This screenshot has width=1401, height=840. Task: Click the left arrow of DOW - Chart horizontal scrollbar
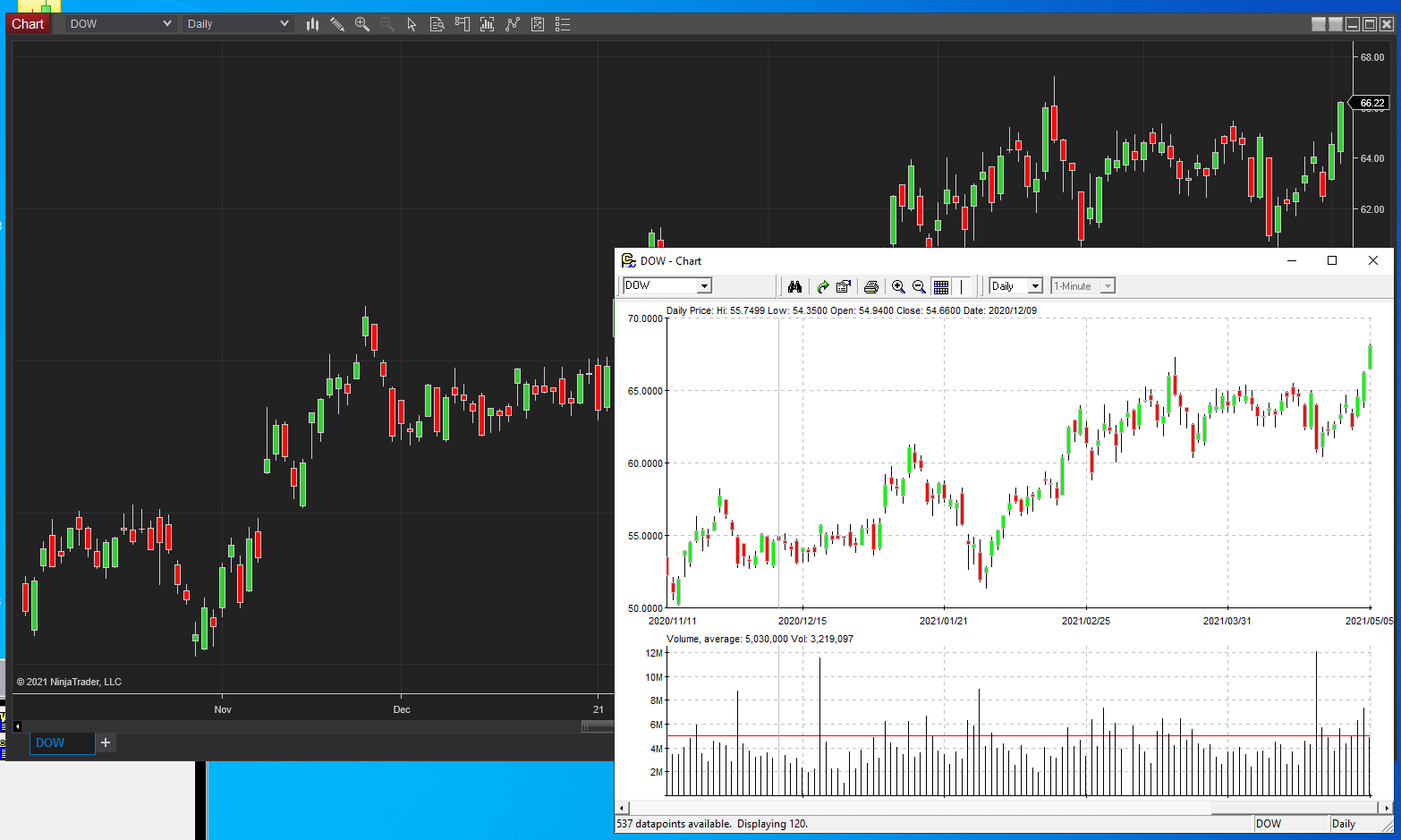pos(623,808)
